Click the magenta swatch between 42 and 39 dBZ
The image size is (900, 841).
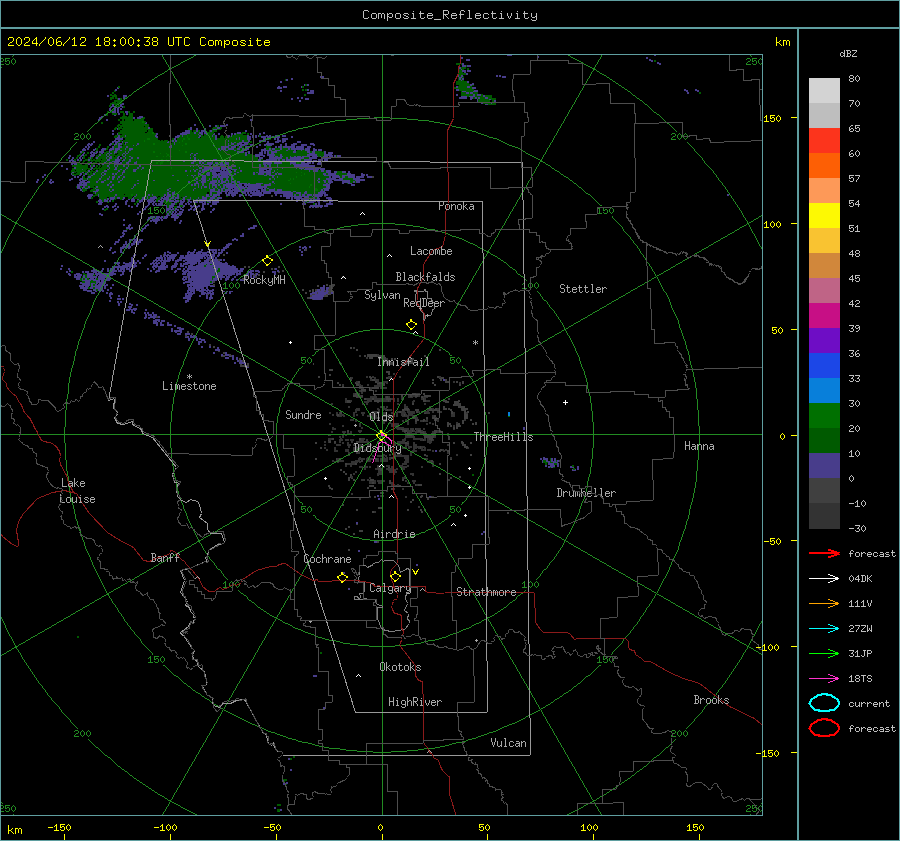[x=824, y=316]
